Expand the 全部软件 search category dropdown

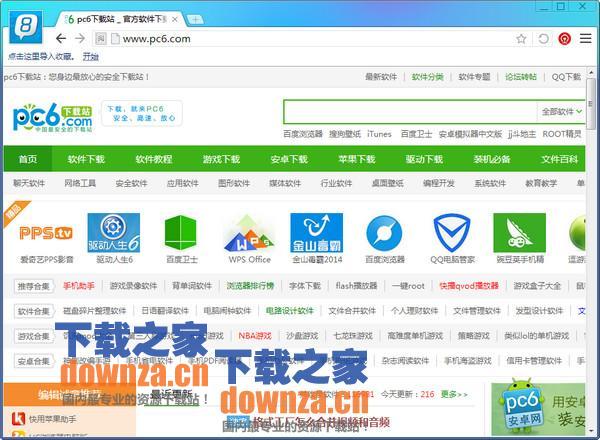(x=562, y=111)
